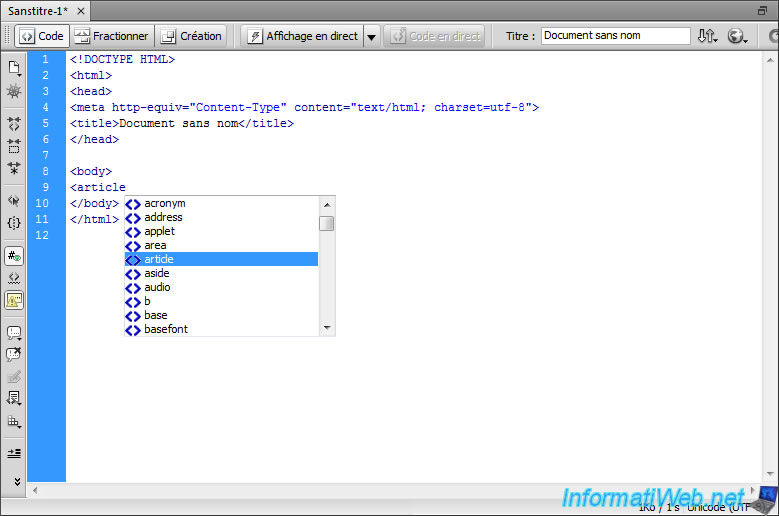This screenshot has width=779, height=516.
Task: Choose address from the tag hints
Action: click(x=221, y=217)
